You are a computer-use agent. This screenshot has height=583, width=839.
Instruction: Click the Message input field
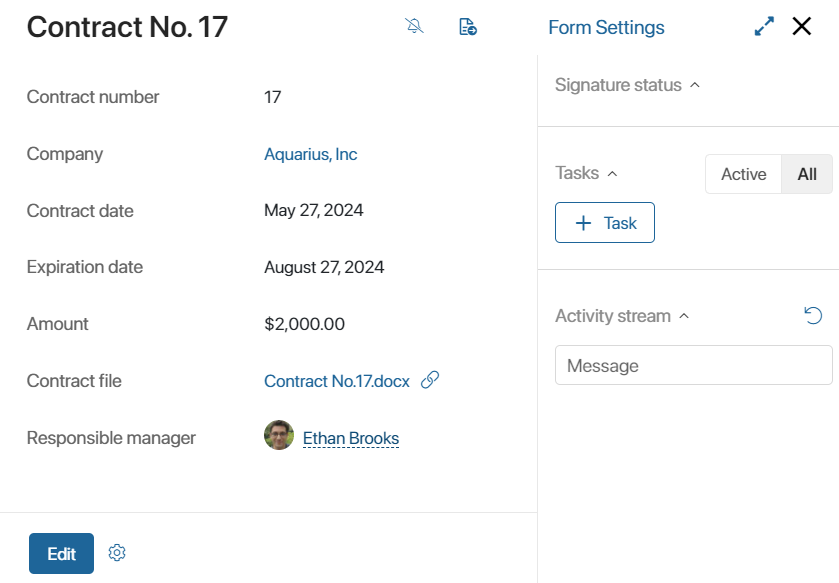[x=693, y=365]
